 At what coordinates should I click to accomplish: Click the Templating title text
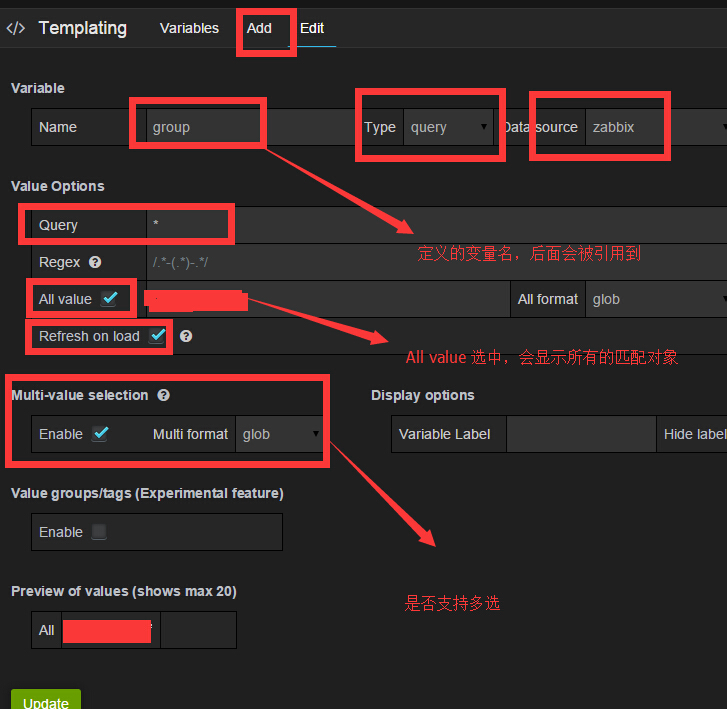coord(83,28)
